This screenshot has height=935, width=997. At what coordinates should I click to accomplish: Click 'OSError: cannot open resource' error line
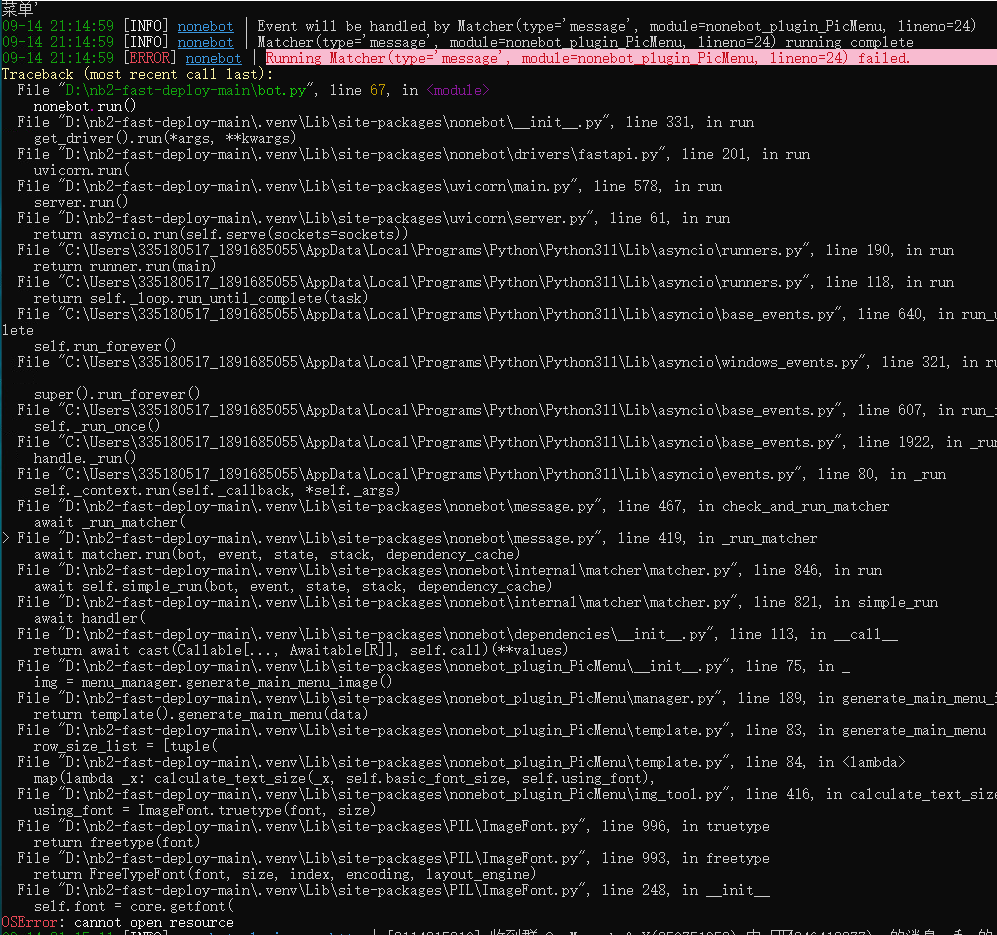coord(117,922)
